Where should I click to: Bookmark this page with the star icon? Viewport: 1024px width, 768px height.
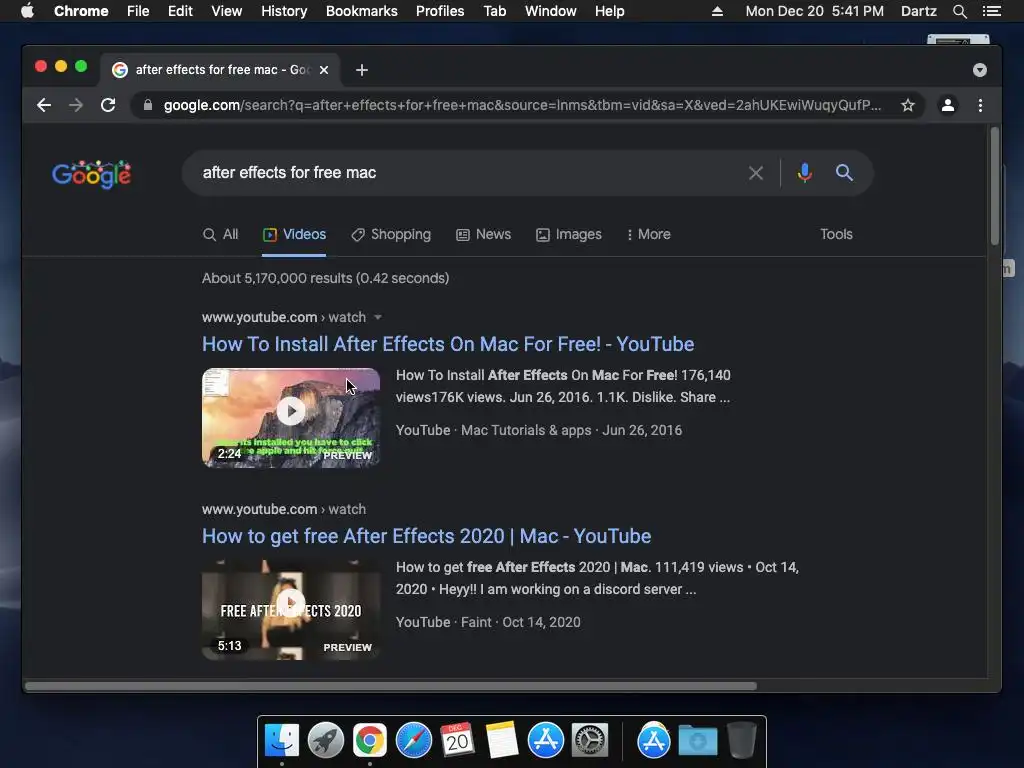[908, 105]
